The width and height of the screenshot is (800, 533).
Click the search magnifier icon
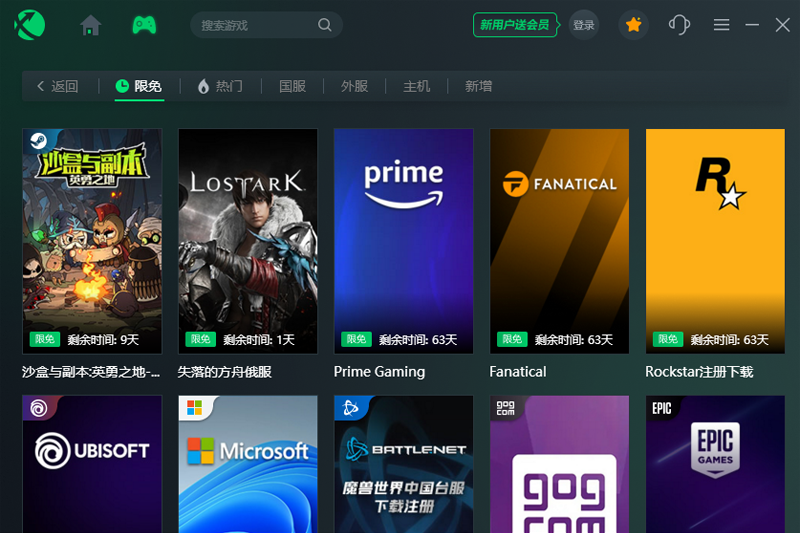point(324,25)
